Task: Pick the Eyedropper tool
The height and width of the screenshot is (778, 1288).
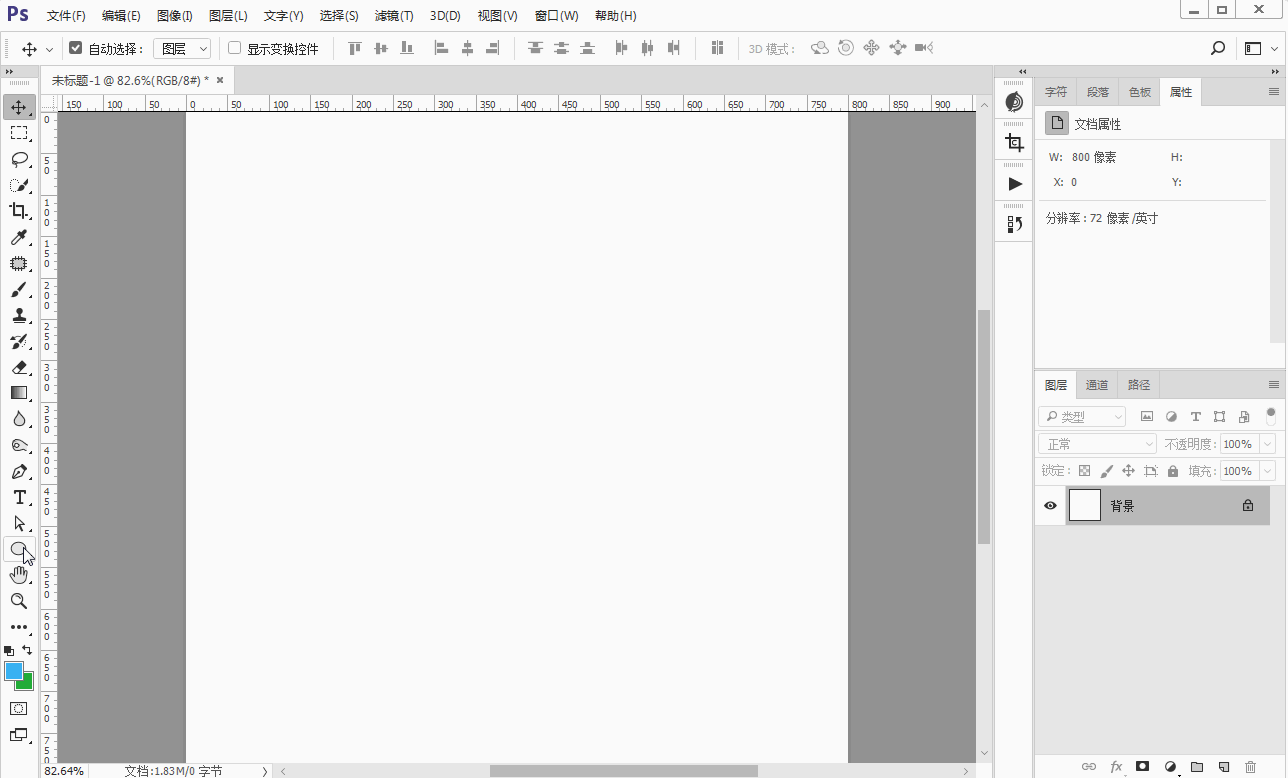Action: (x=19, y=237)
